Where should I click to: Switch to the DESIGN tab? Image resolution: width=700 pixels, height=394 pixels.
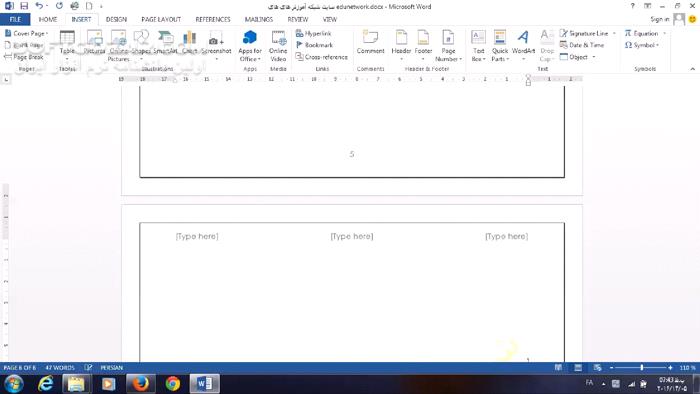[116, 20]
